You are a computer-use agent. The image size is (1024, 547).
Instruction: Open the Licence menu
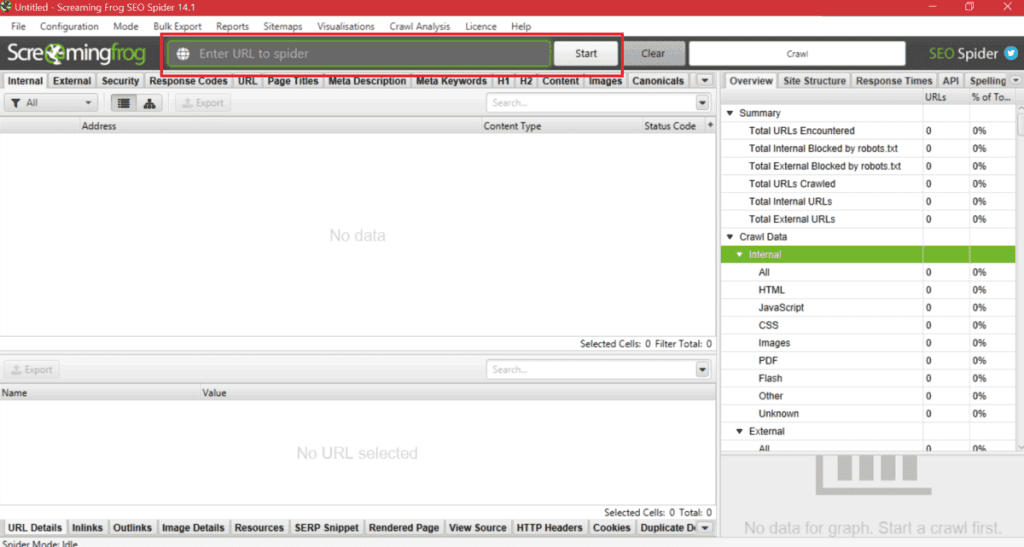point(481,27)
